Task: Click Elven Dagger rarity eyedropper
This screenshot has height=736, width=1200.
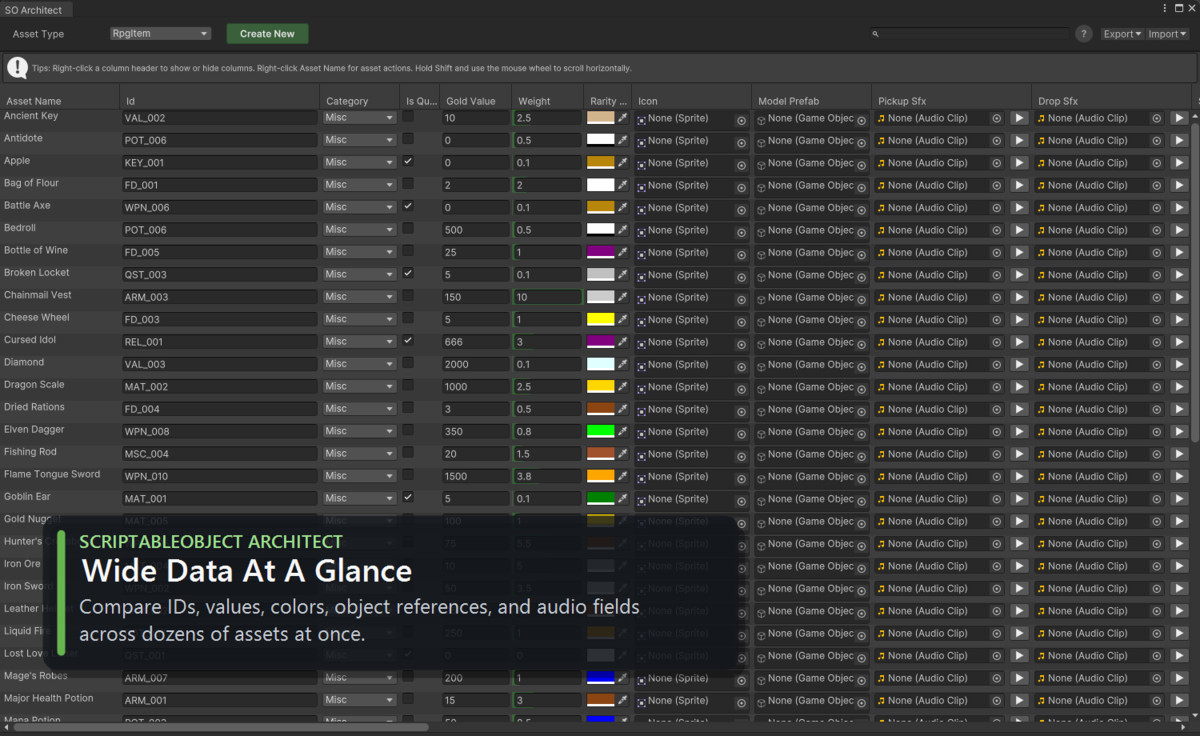Action: [622, 432]
